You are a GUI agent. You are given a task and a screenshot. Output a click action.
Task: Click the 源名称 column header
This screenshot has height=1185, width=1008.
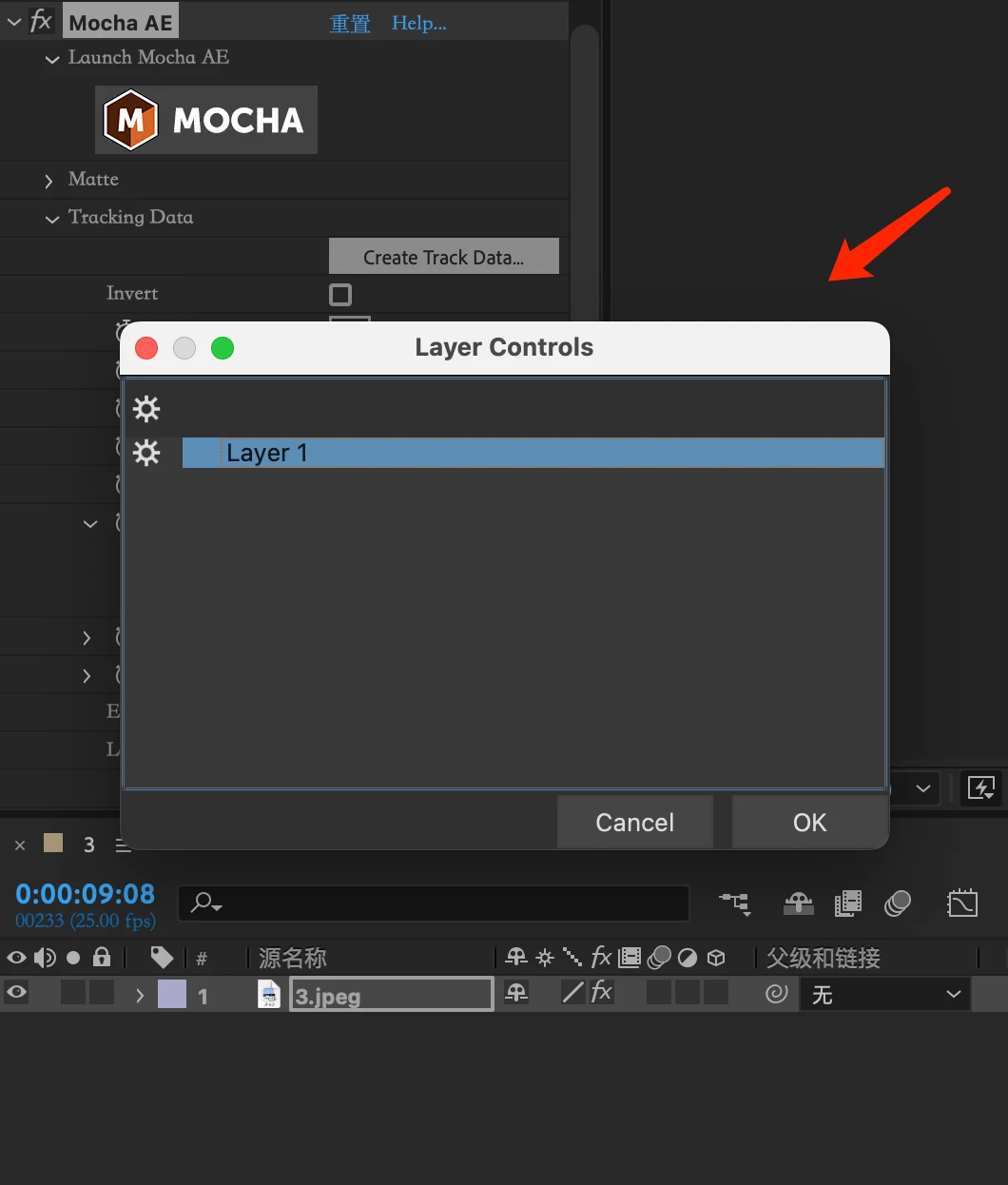pos(293,958)
